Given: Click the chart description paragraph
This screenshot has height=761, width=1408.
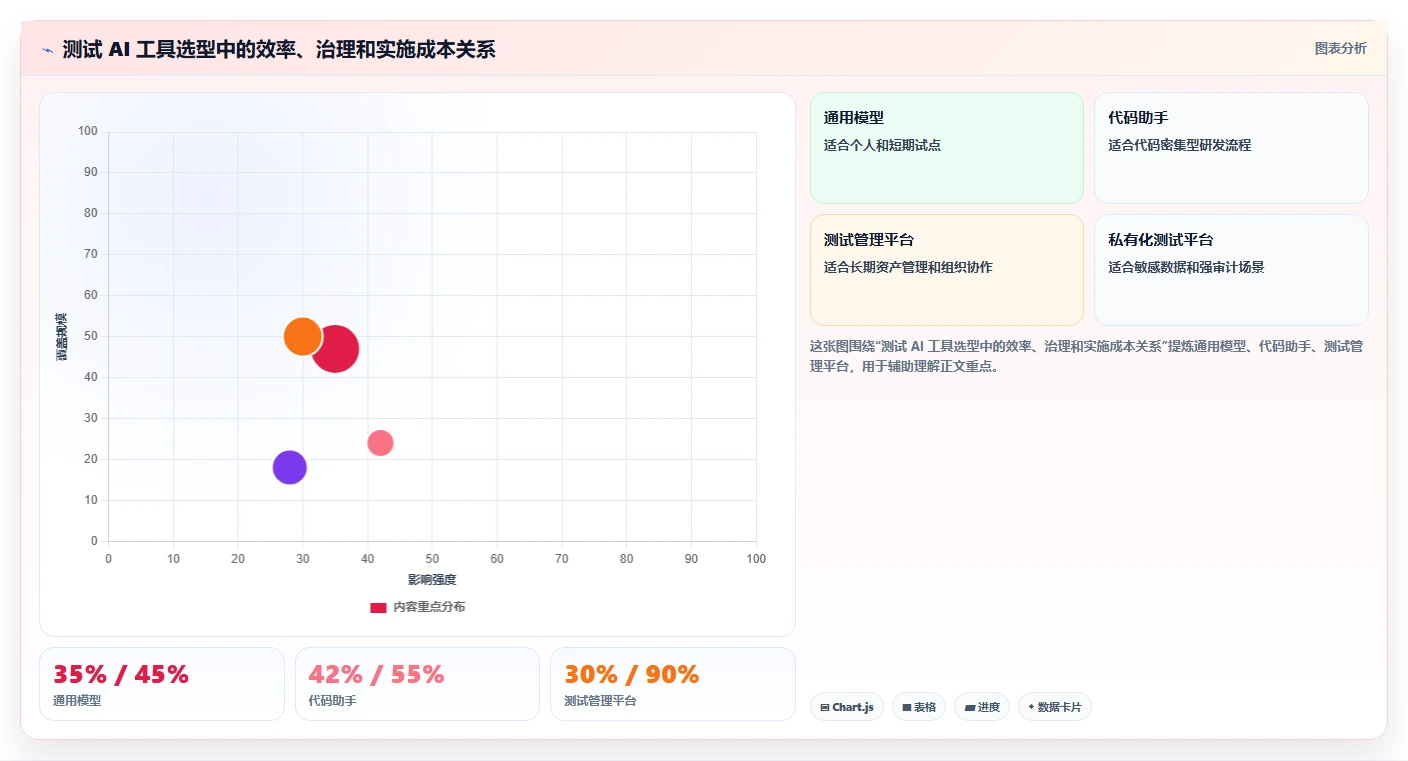Looking at the screenshot, I should 1087,356.
